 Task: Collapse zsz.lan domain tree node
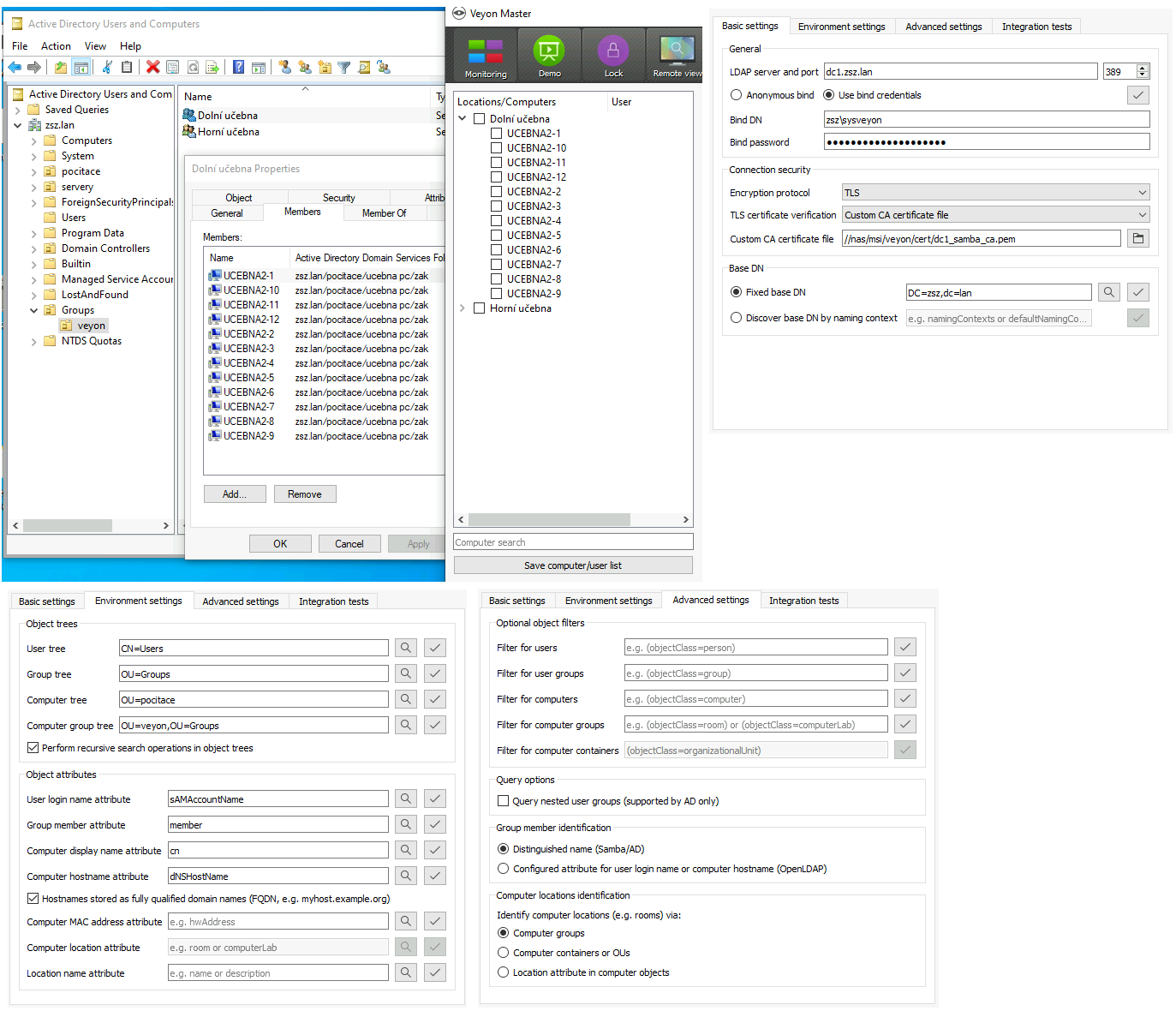coord(17,125)
